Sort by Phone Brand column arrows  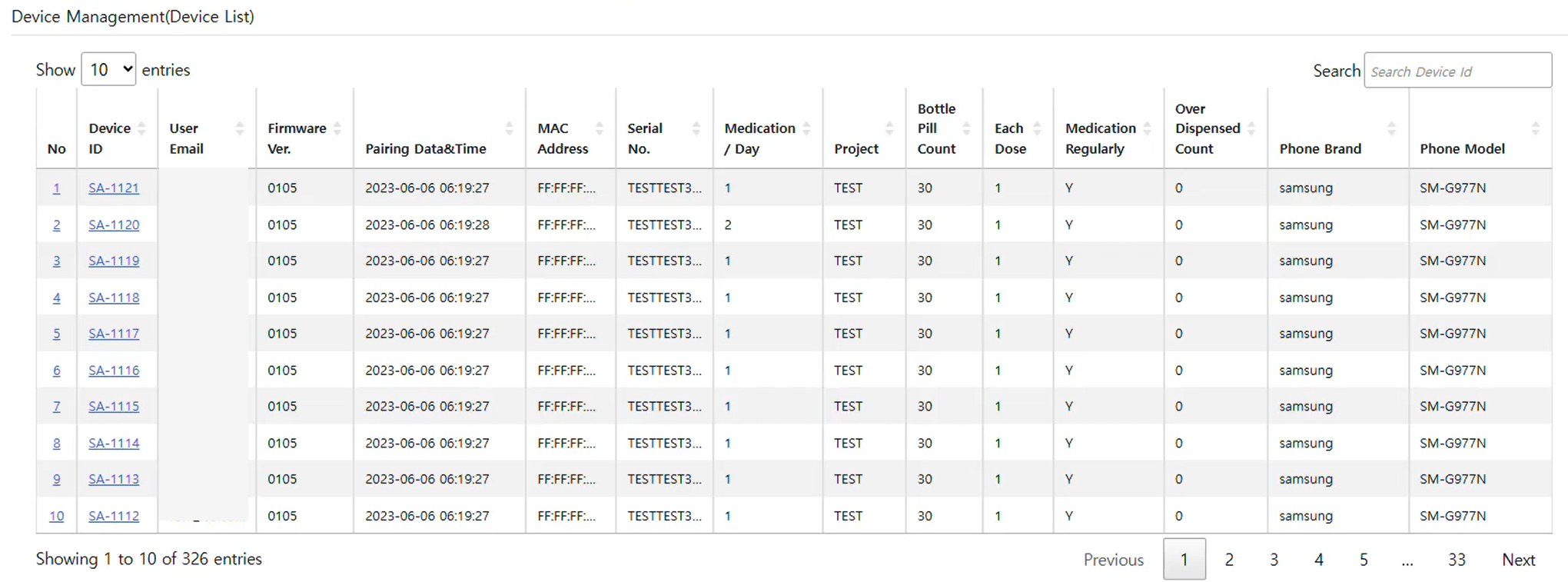pyautogui.click(x=1391, y=128)
